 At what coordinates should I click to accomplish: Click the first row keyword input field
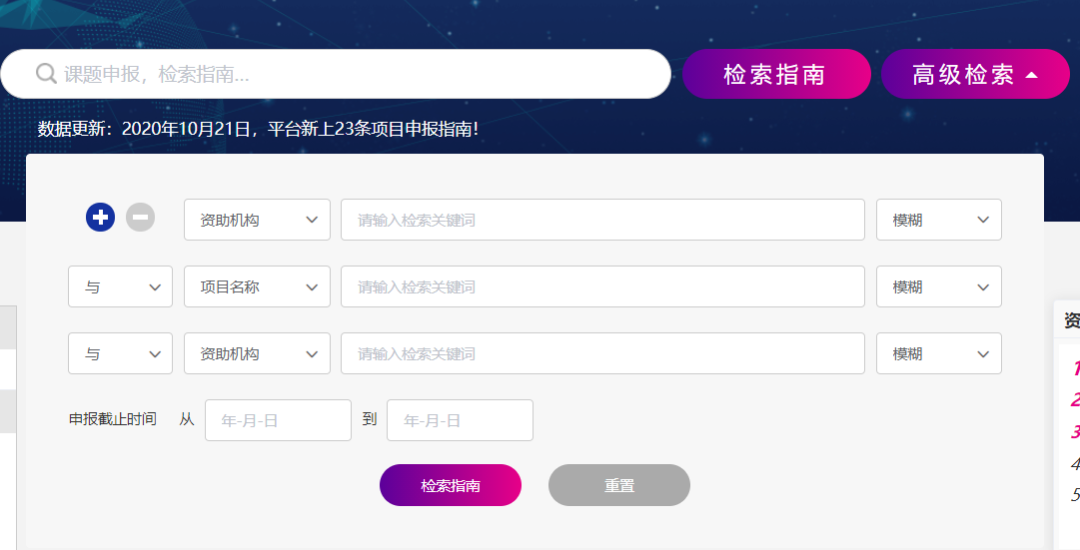(x=602, y=220)
